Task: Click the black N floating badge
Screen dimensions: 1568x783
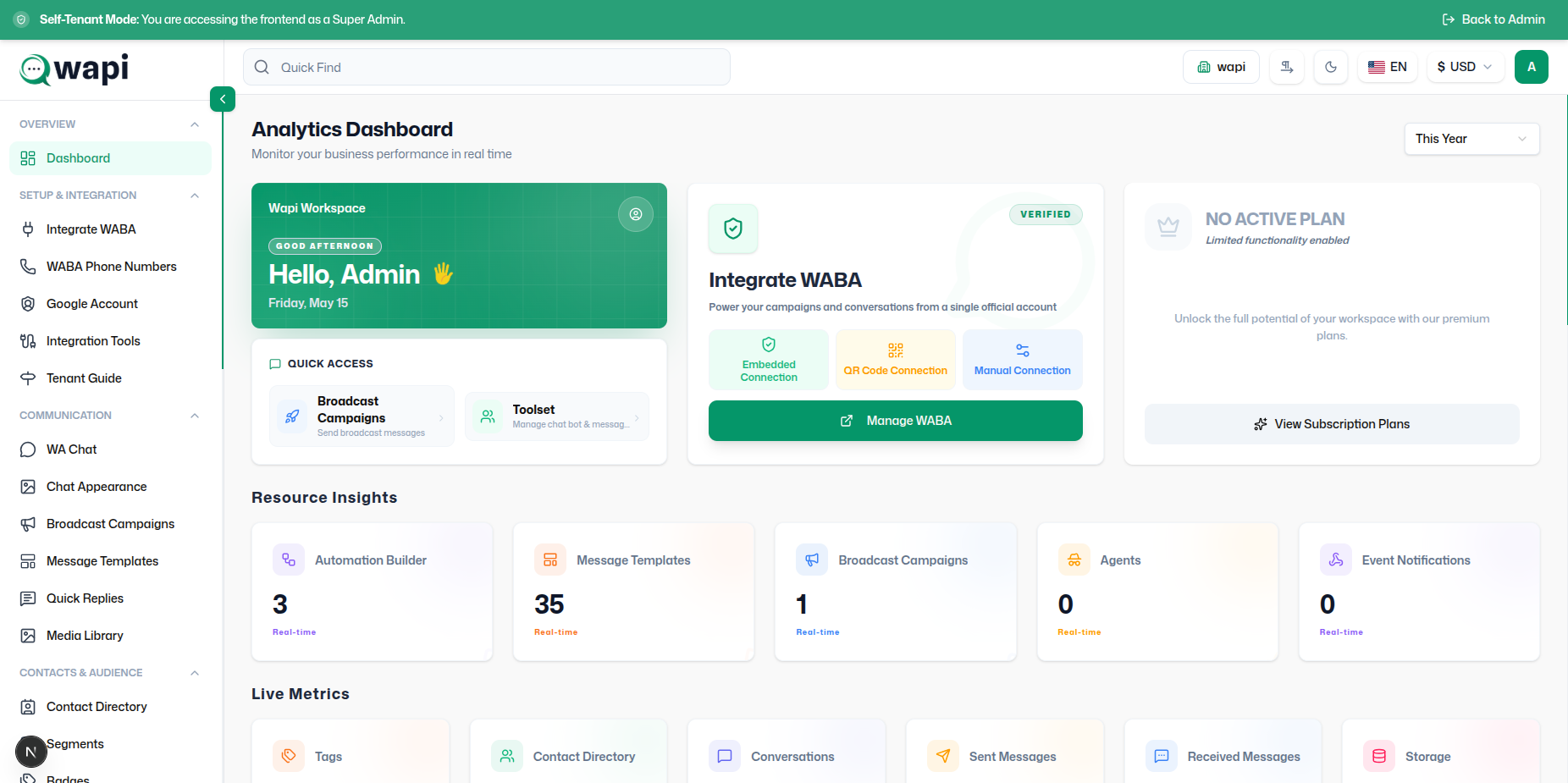Action: tap(31, 752)
